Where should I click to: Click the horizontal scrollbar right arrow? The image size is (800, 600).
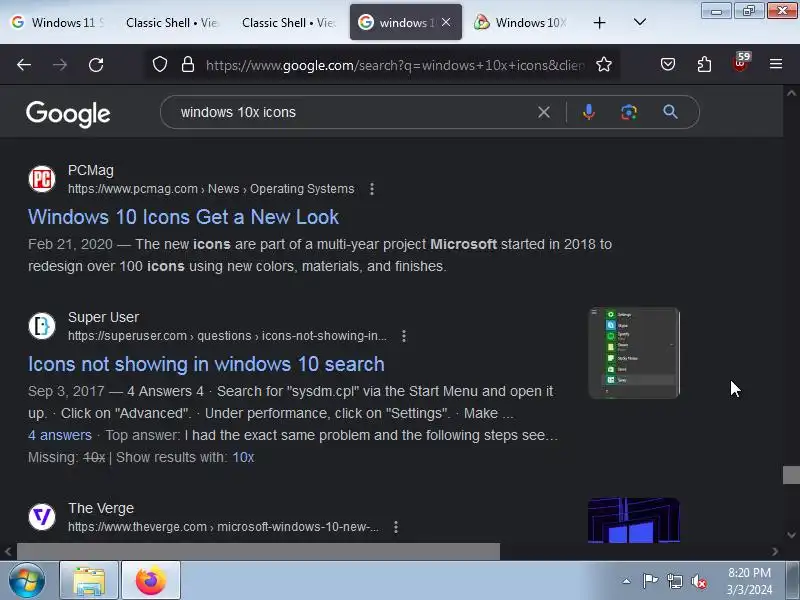(775, 552)
